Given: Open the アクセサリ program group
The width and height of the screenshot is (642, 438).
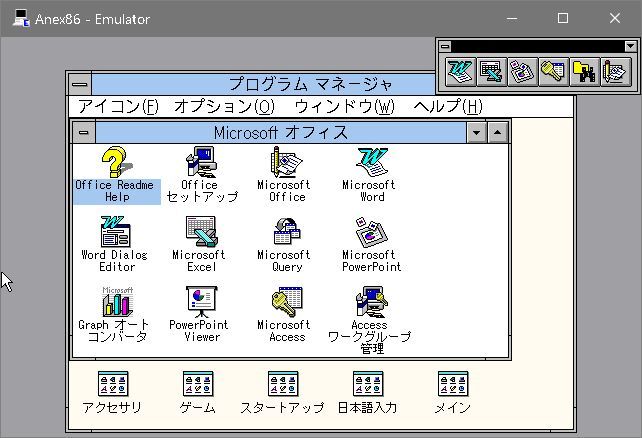Looking at the screenshot, I should [x=113, y=393].
